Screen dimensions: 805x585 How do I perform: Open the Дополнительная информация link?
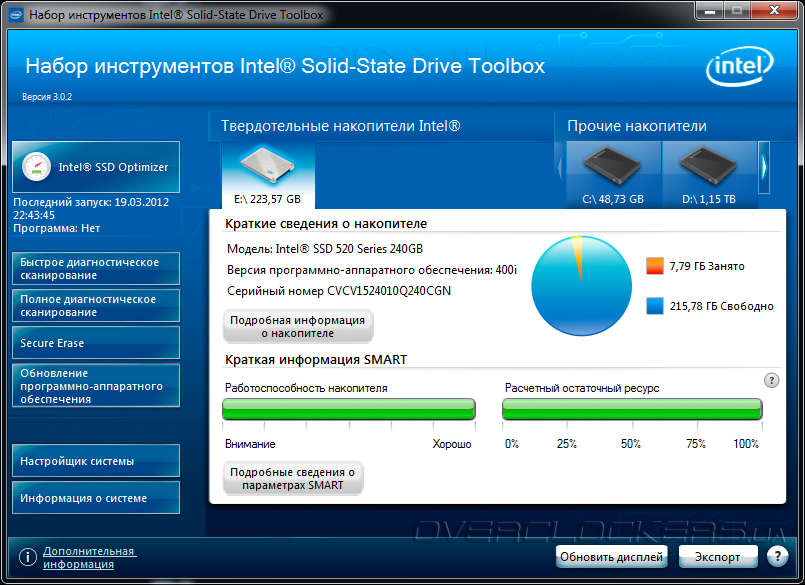(89, 557)
